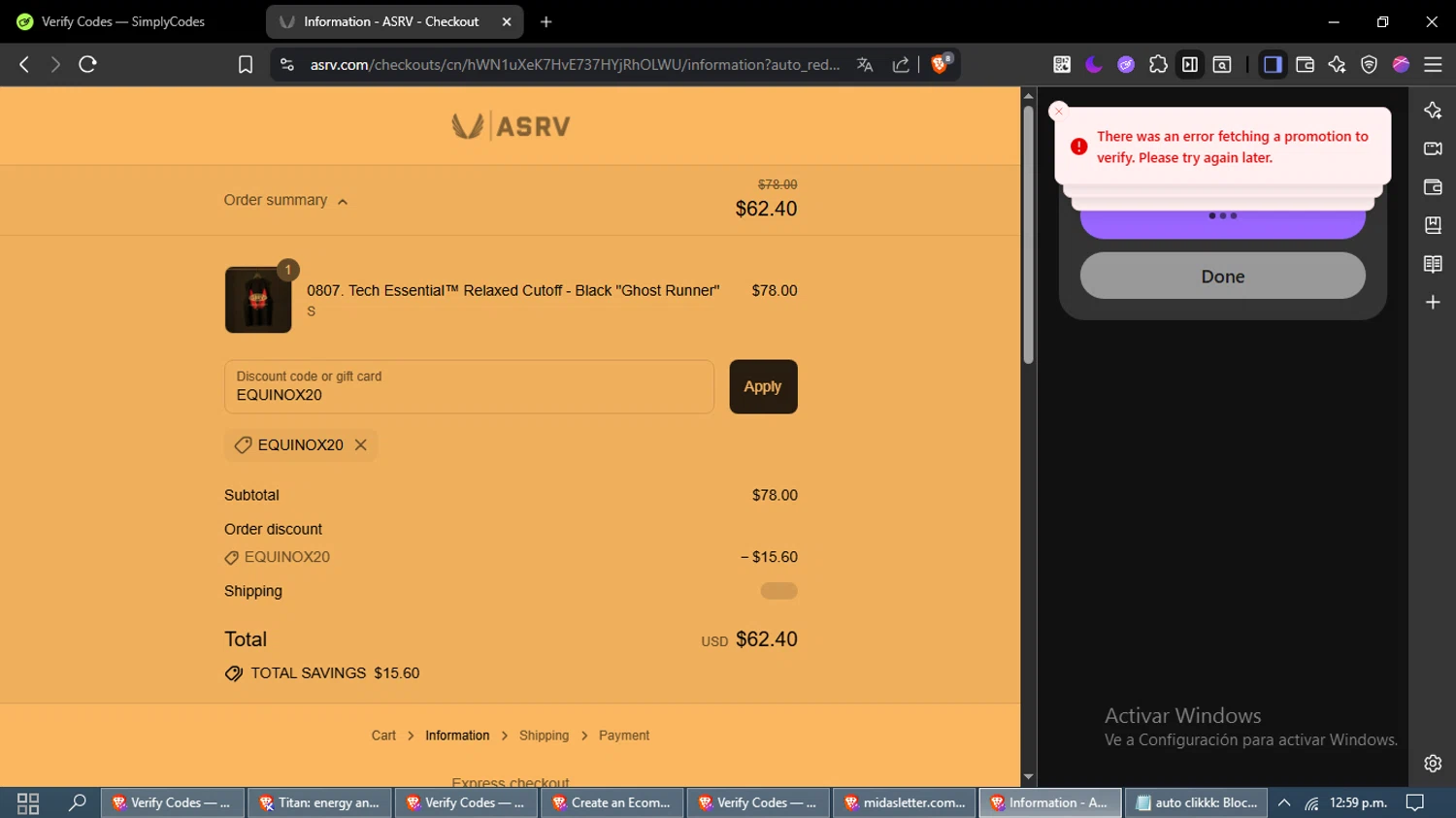Open the tab search icon in toolbar
Image resolution: width=1456 pixels, height=818 pixels.
[1222, 64]
